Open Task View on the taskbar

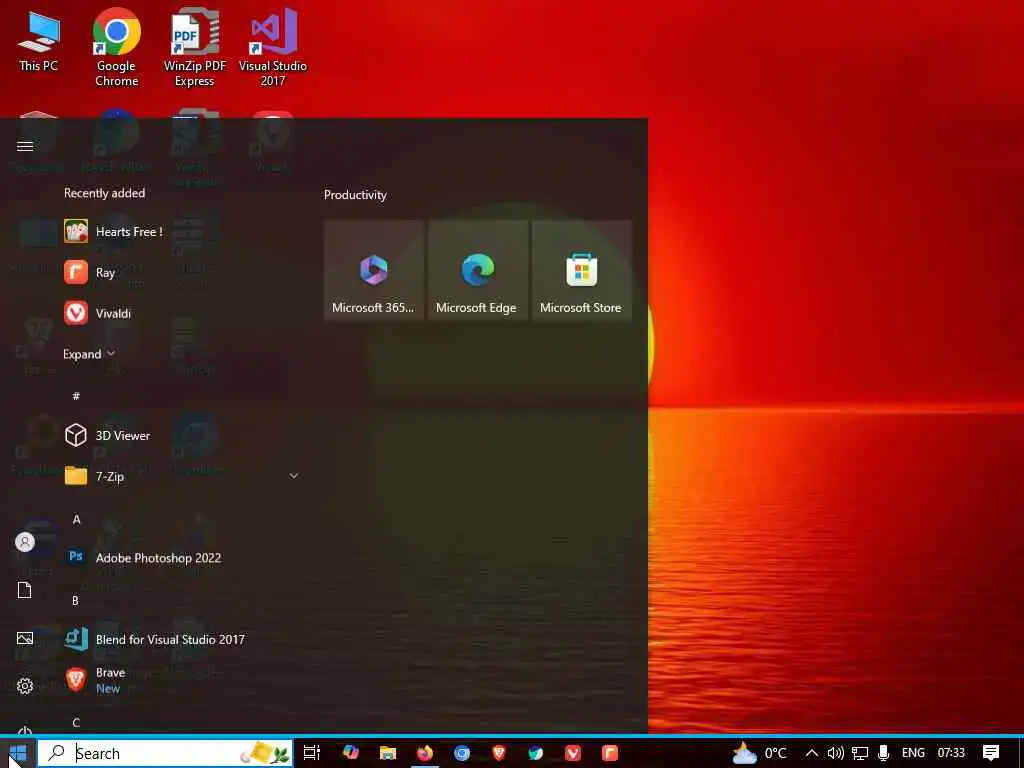[x=312, y=753]
